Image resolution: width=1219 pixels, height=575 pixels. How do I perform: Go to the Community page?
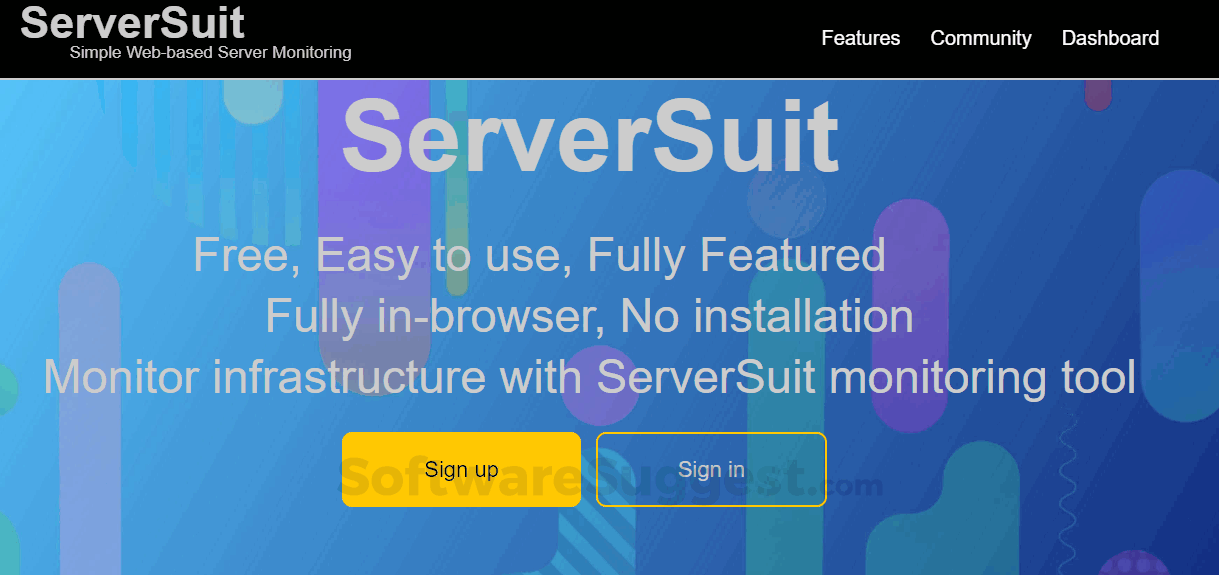click(980, 38)
